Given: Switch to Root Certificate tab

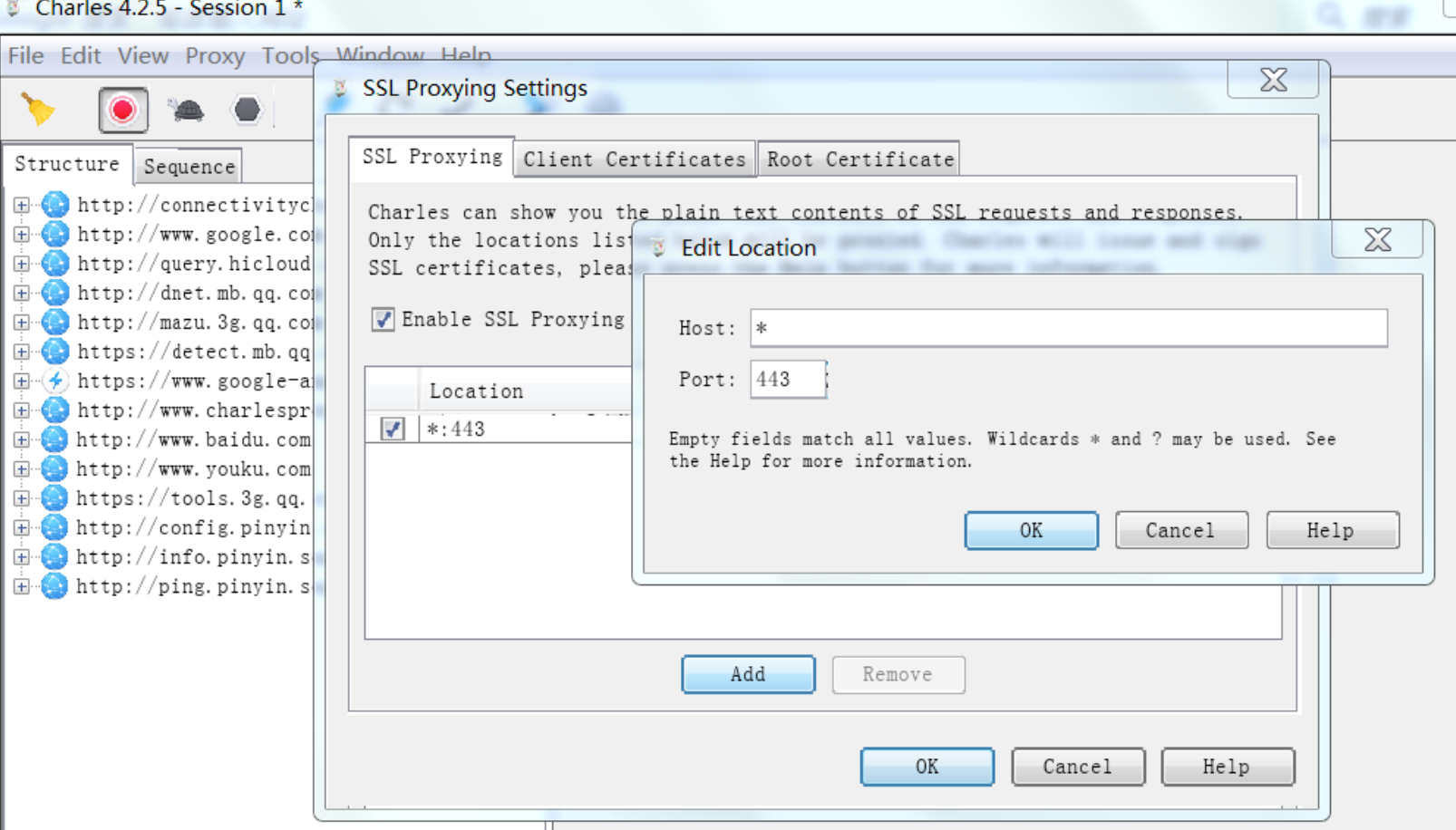Looking at the screenshot, I should pyautogui.click(x=859, y=159).
